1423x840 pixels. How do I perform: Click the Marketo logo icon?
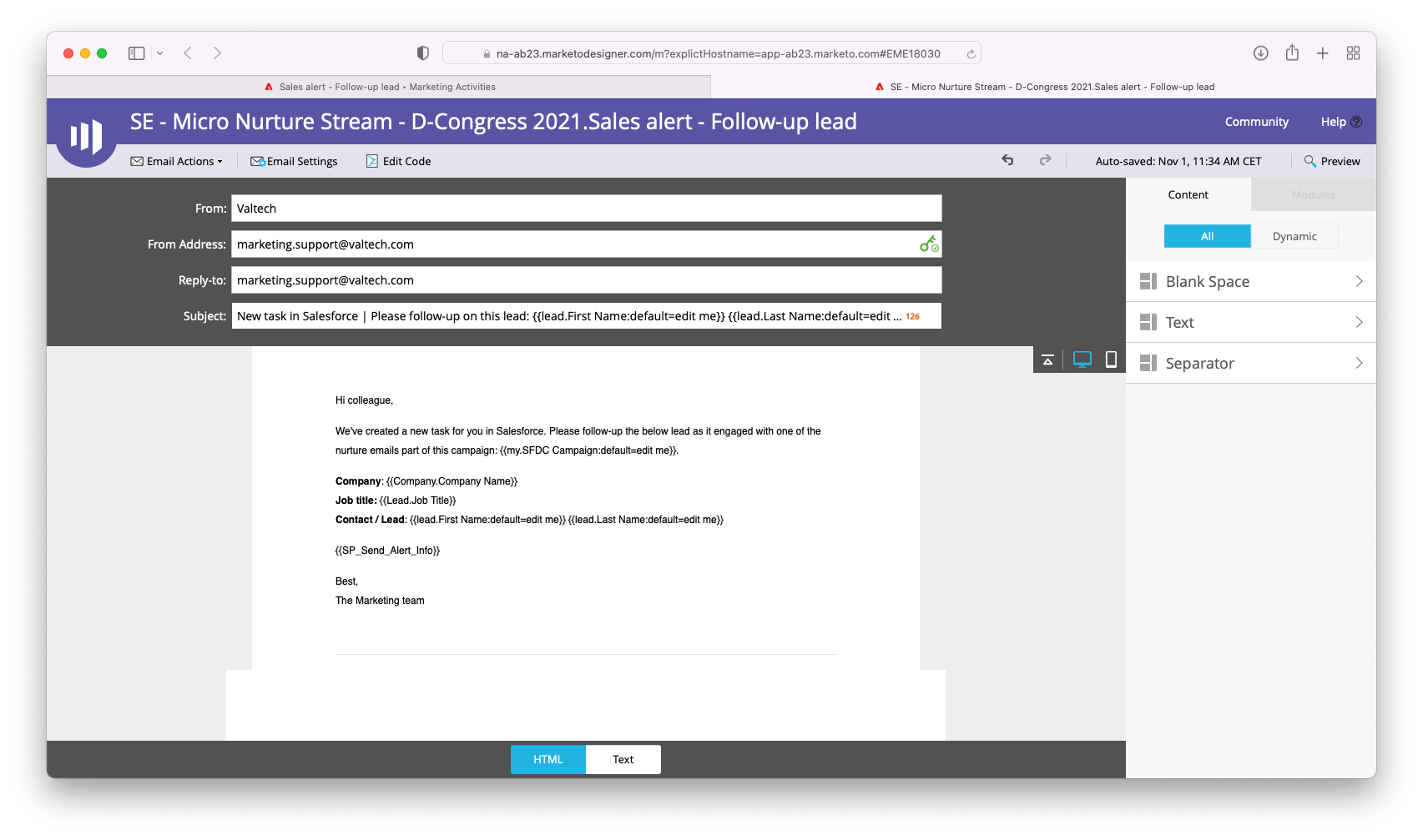86,136
